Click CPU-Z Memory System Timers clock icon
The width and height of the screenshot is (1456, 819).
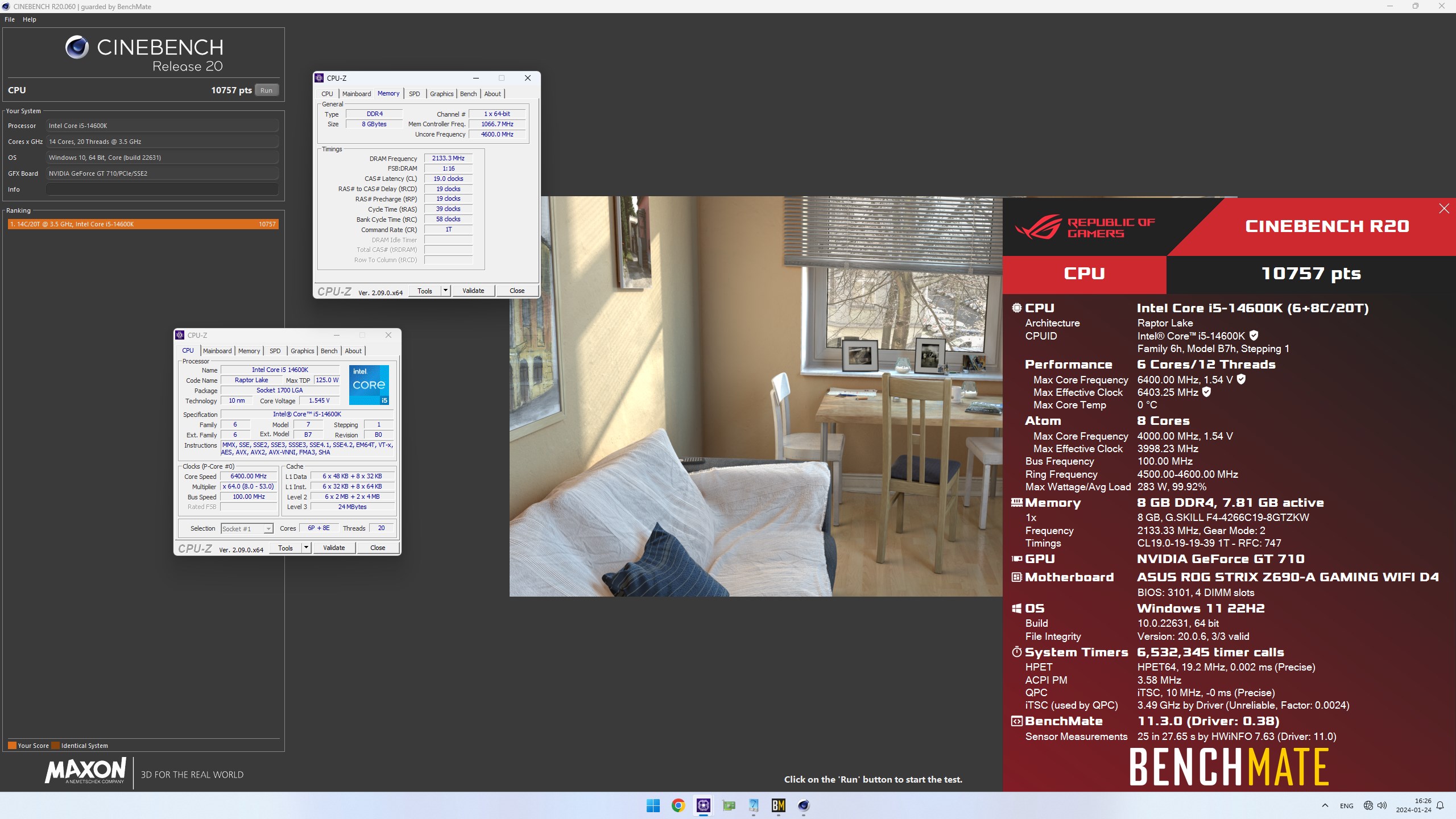[x=1017, y=652]
